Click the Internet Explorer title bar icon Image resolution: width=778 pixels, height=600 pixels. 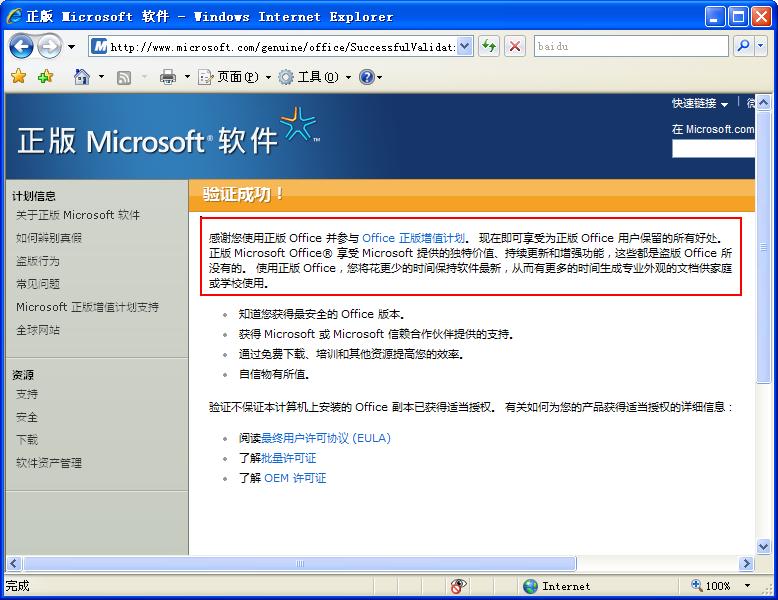click(x=14, y=16)
